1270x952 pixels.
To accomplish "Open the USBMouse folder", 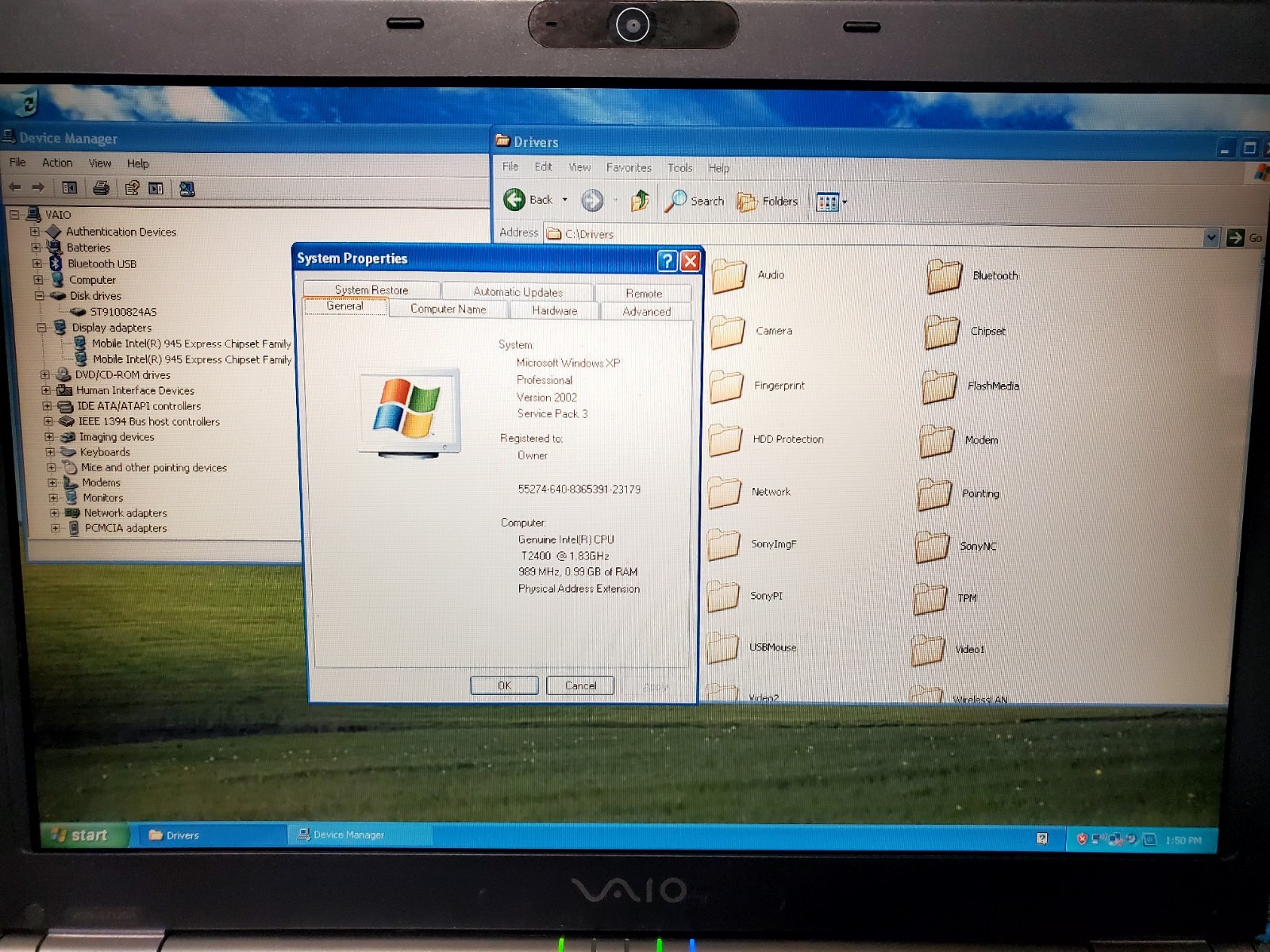I will pyautogui.click(x=751, y=647).
